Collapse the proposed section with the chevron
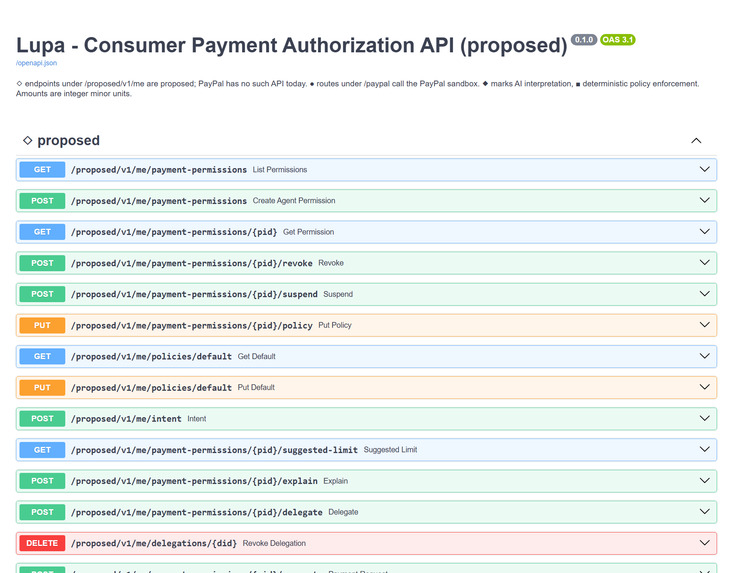Screen dimensions: 733x573 click(696, 141)
